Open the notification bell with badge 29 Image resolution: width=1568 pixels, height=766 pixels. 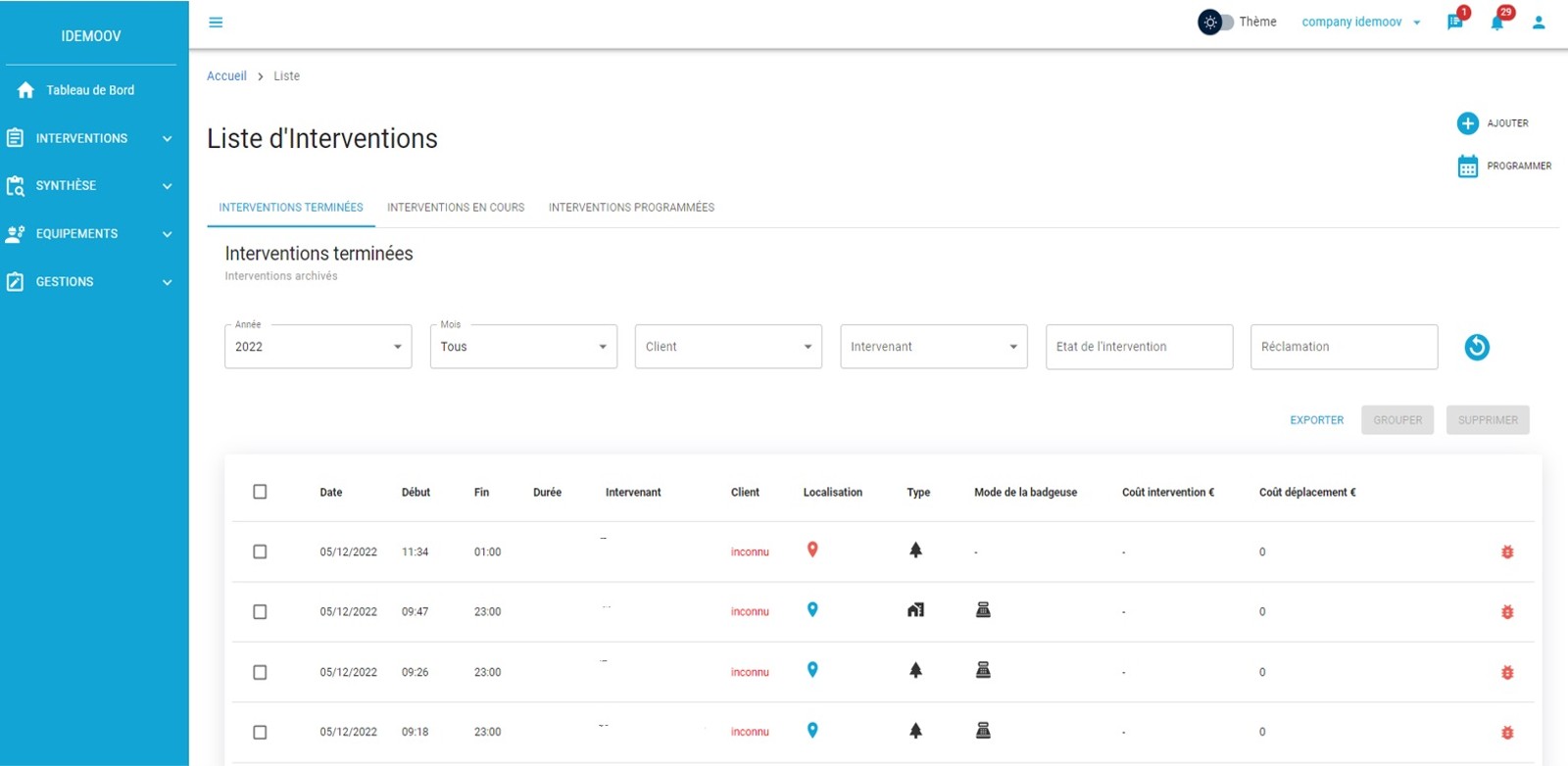1497,22
